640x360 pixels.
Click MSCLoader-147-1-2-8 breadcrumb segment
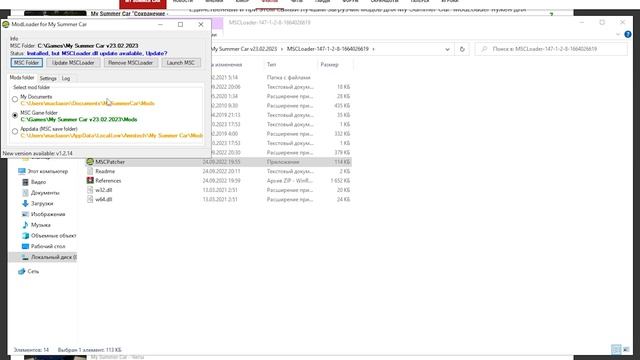327,49
